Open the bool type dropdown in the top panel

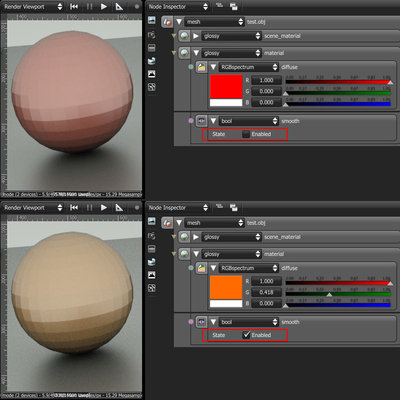(x=248, y=121)
